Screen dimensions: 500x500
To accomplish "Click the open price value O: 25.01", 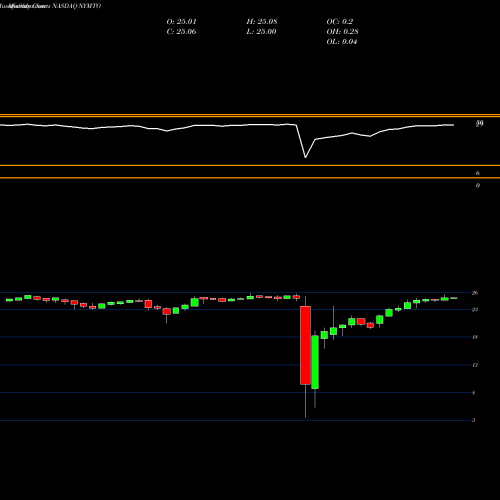I will tap(181, 22).
